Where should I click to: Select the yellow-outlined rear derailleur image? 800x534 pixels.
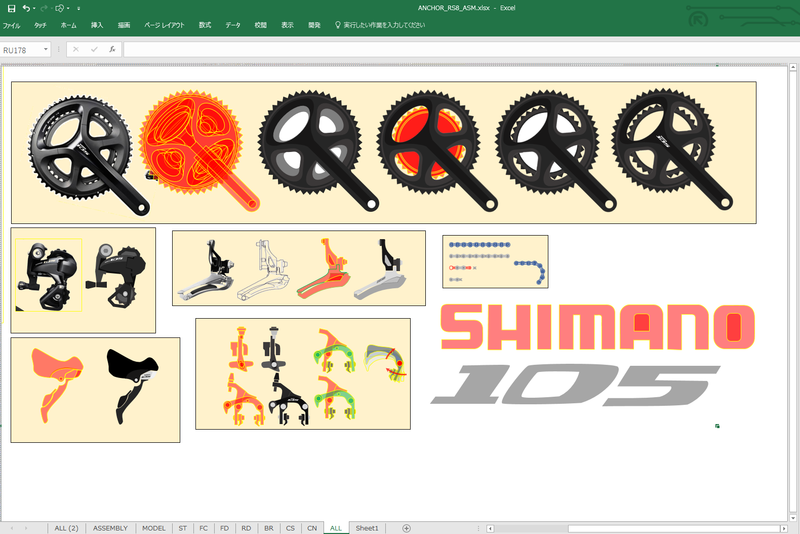[48, 275]
